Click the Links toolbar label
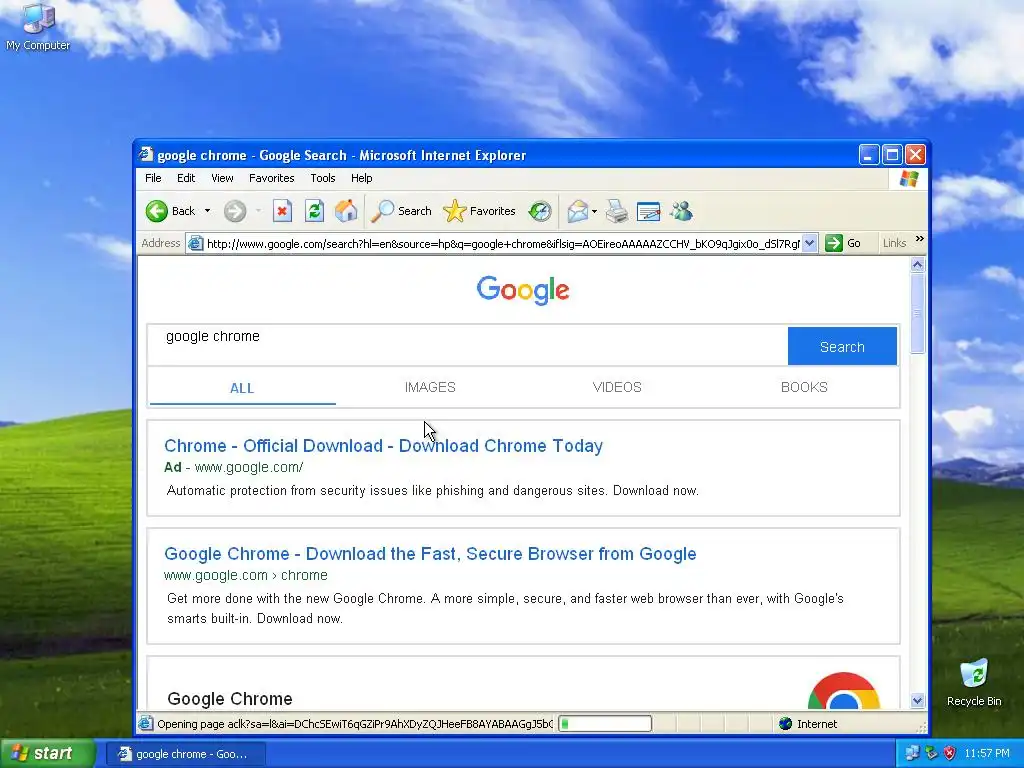Image resolution: width=1024 pixels, height=768 pixels. pyautogui.click(x=894, y=244)
